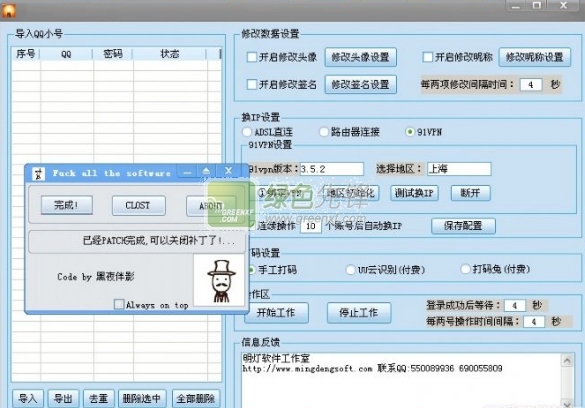This screenshot has height=408, width=585.
Task: Click the CLOST button in patcher
Action: (138, 205)
